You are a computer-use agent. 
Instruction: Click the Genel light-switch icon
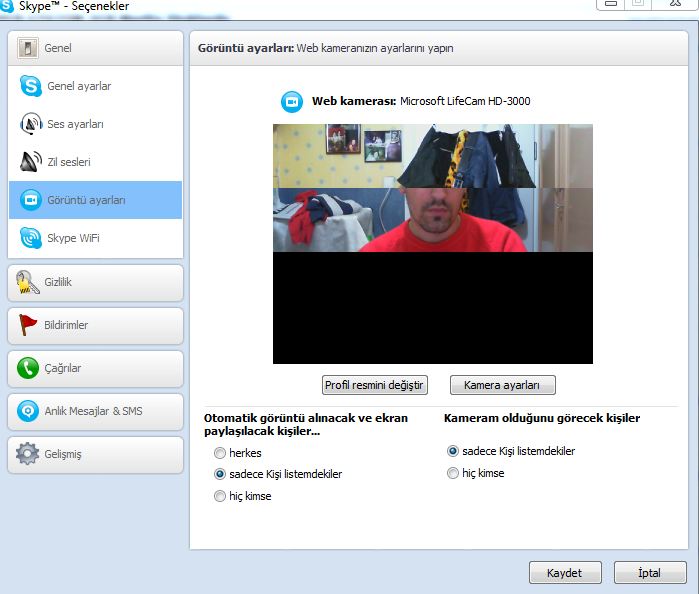click(28, 48)
